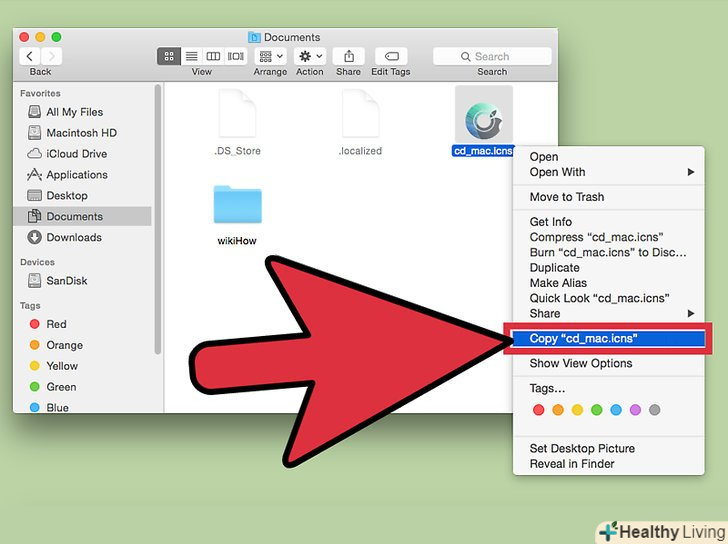The width and height of the screenshot is (728, 544).
Task: Click the forward navigation arrow
Action: 52,57
